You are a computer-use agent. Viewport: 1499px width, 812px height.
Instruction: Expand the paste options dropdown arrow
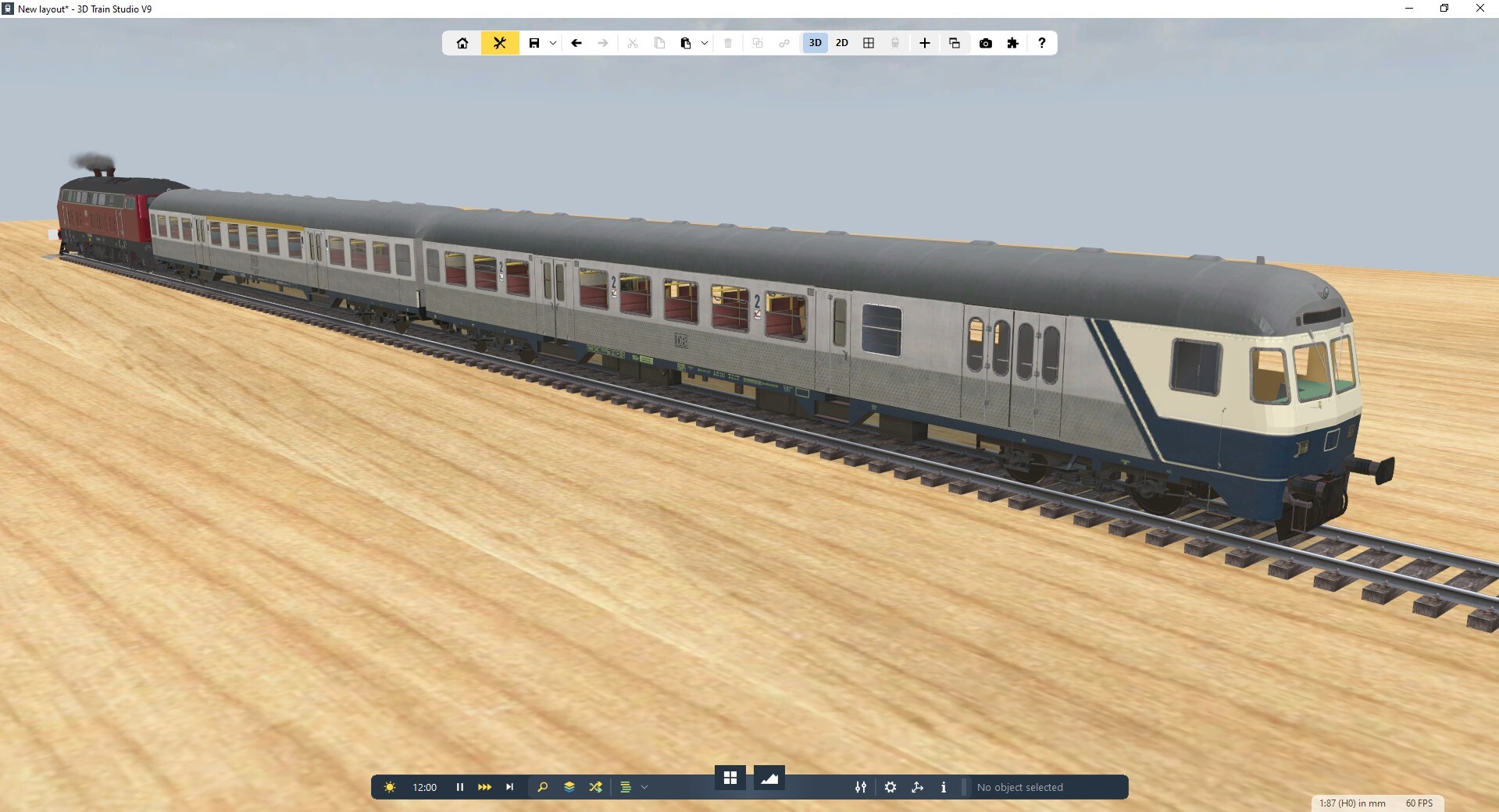click(705, 43)
